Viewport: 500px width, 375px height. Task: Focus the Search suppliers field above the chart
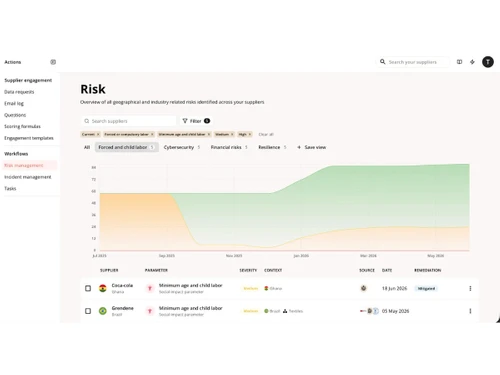point(128,121)
